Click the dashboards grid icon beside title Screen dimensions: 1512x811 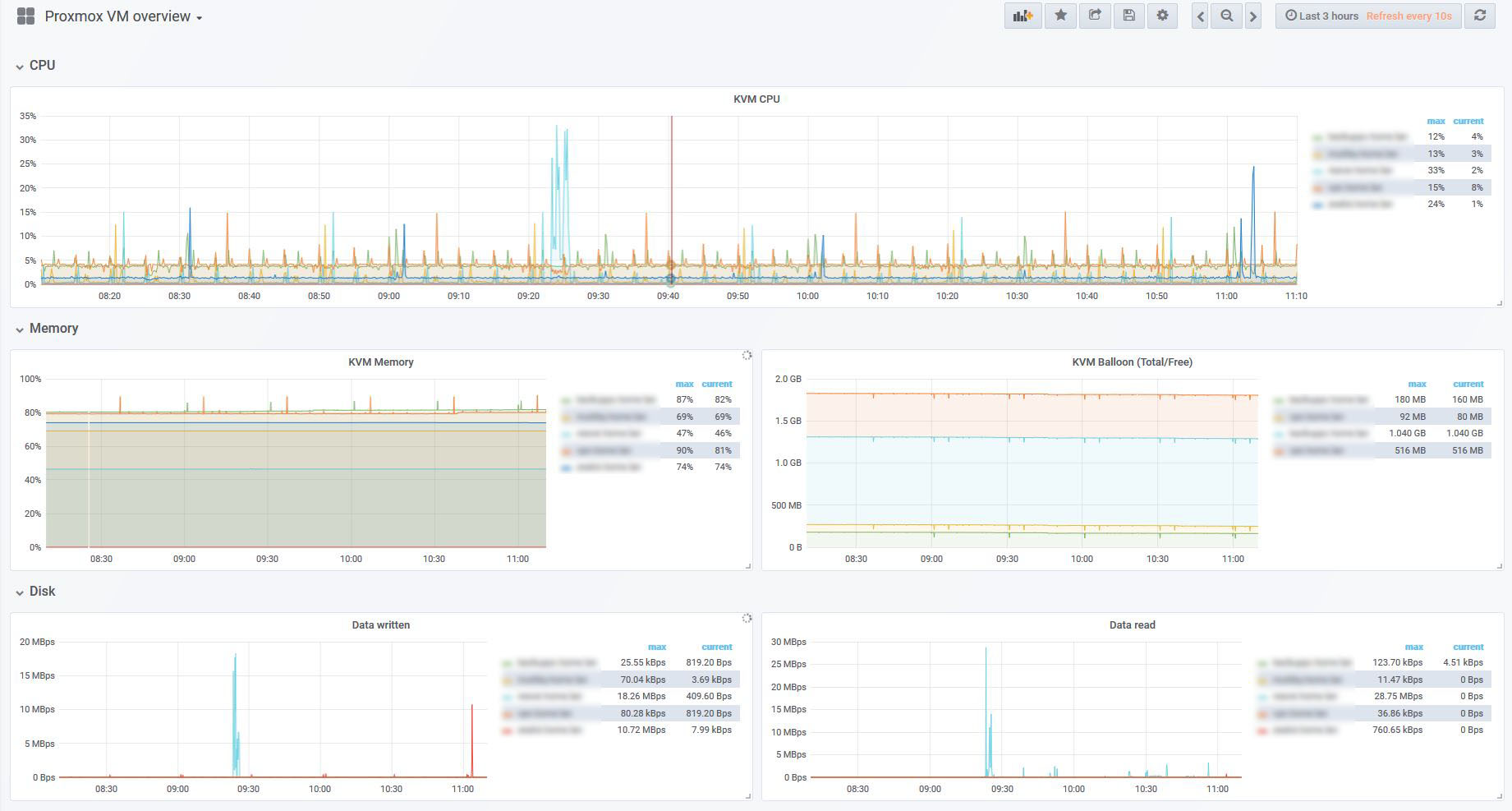point(25,16)
